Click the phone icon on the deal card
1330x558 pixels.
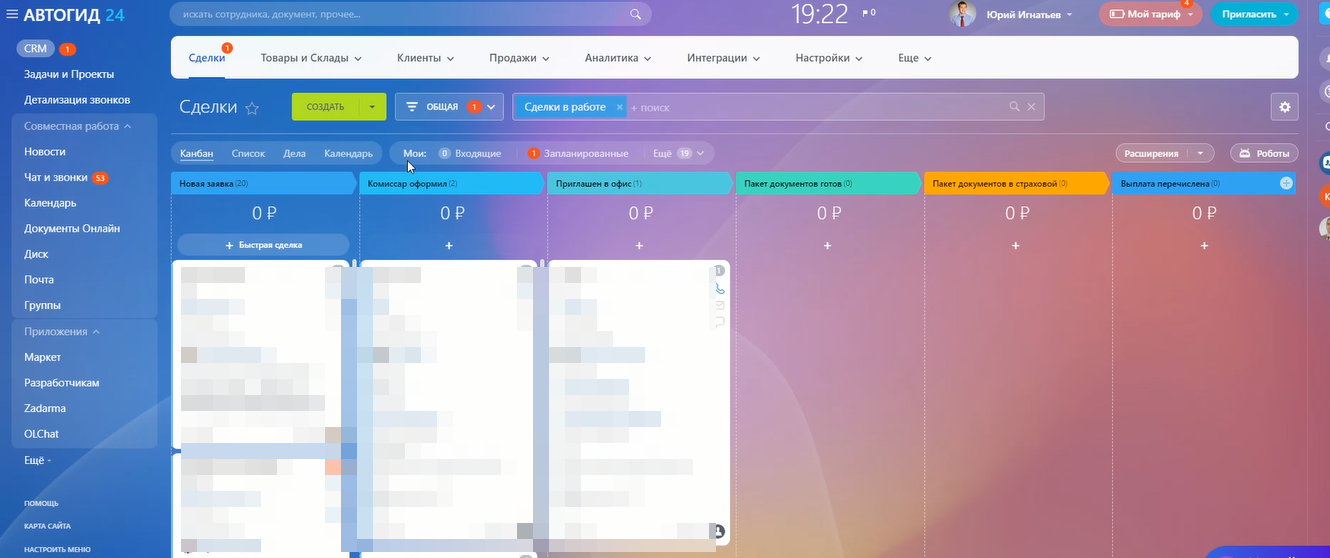pyautogui.click(x=719, y=289)
